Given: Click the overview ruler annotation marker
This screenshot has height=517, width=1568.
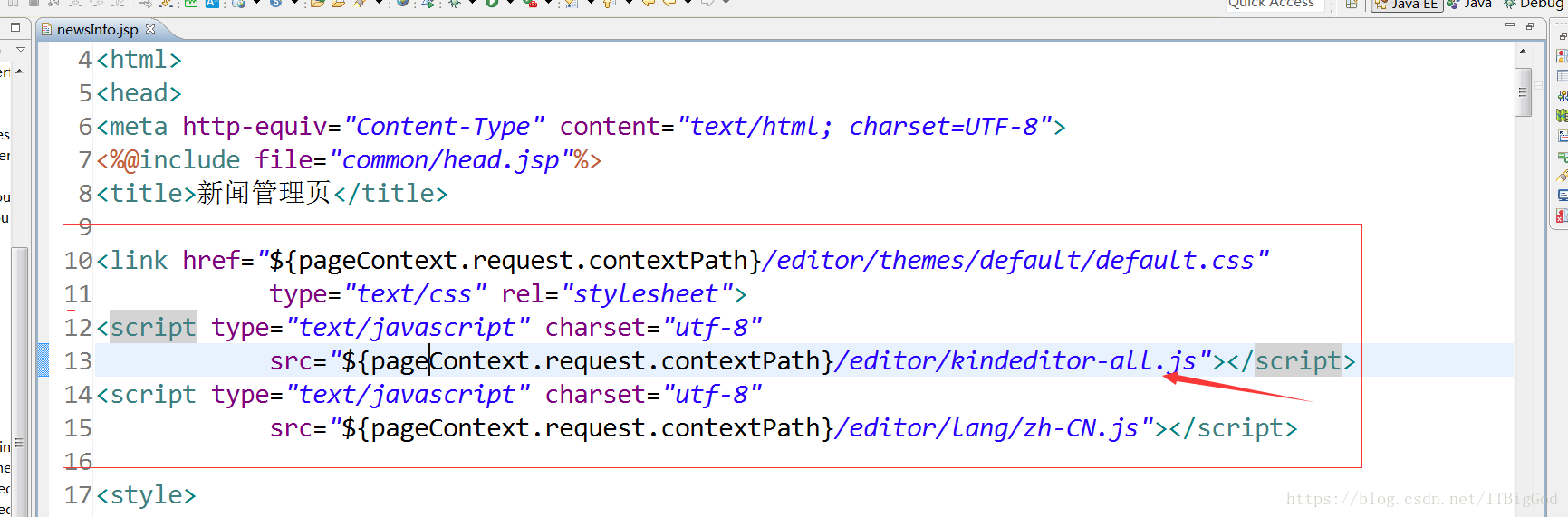Looking at the screenshot, I should click(1537, 85).
